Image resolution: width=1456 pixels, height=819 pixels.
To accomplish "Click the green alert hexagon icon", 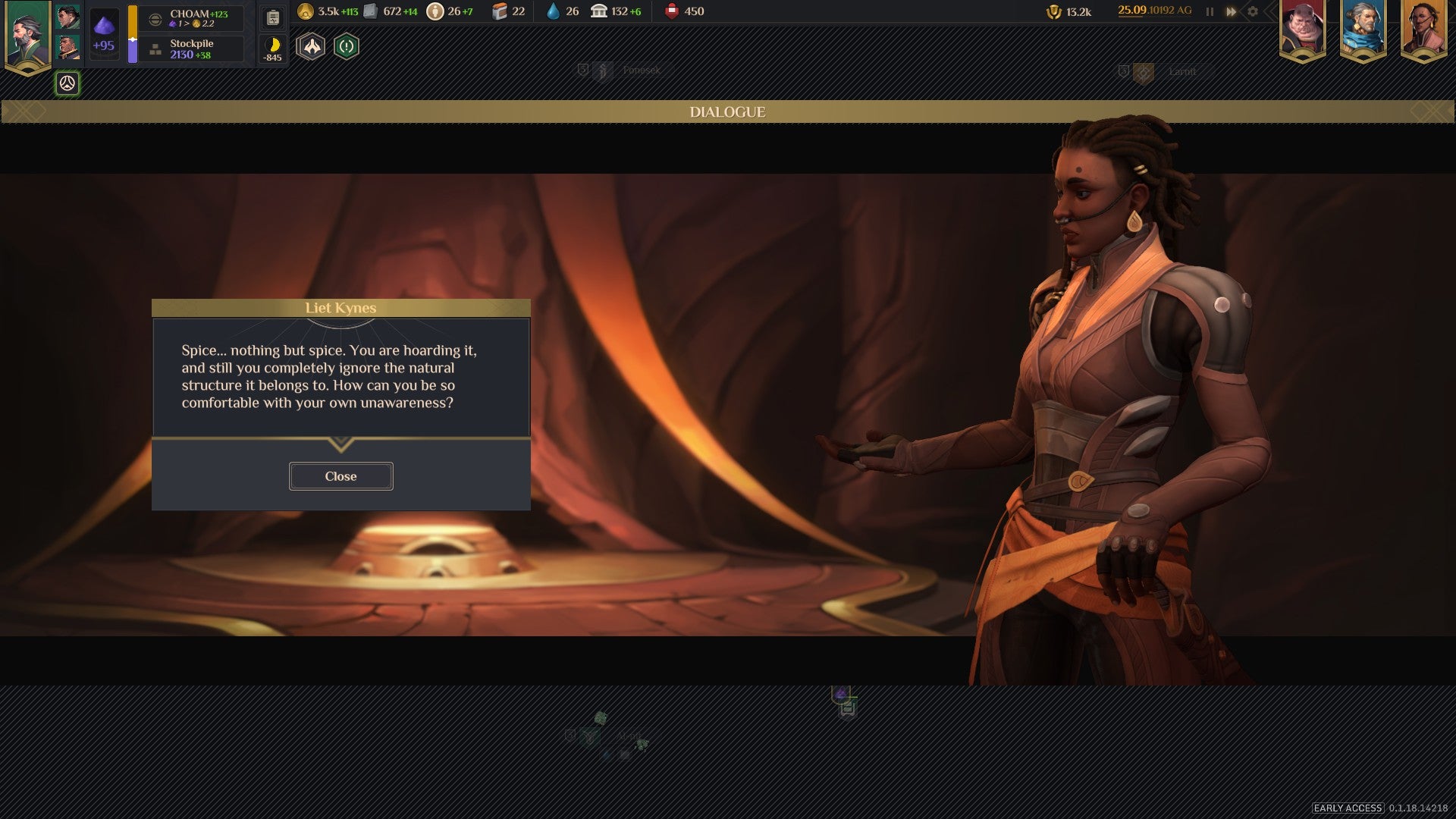I will [347, 47].
